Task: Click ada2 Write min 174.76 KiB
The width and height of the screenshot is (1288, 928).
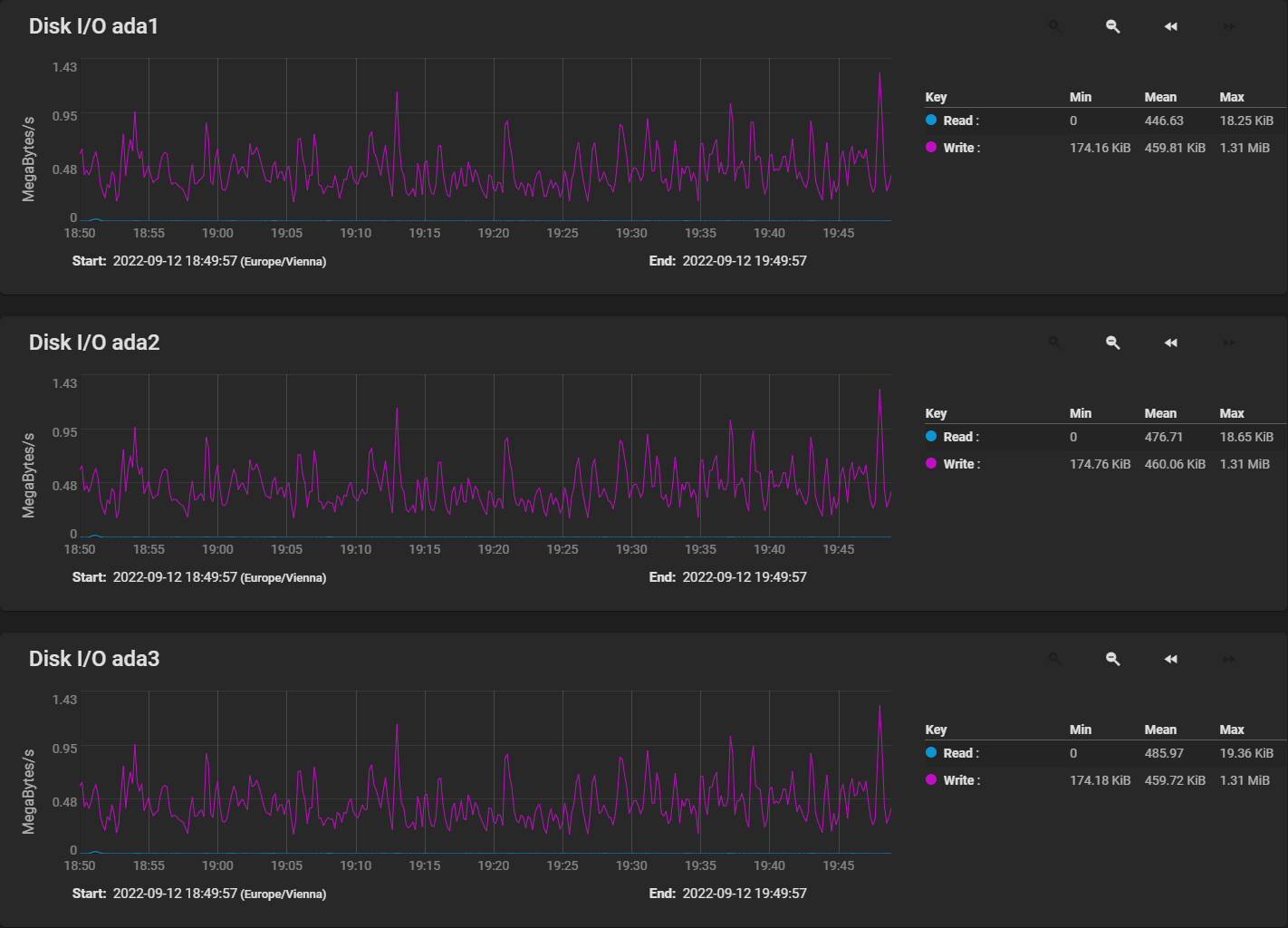Action: tap(1100, 464)
